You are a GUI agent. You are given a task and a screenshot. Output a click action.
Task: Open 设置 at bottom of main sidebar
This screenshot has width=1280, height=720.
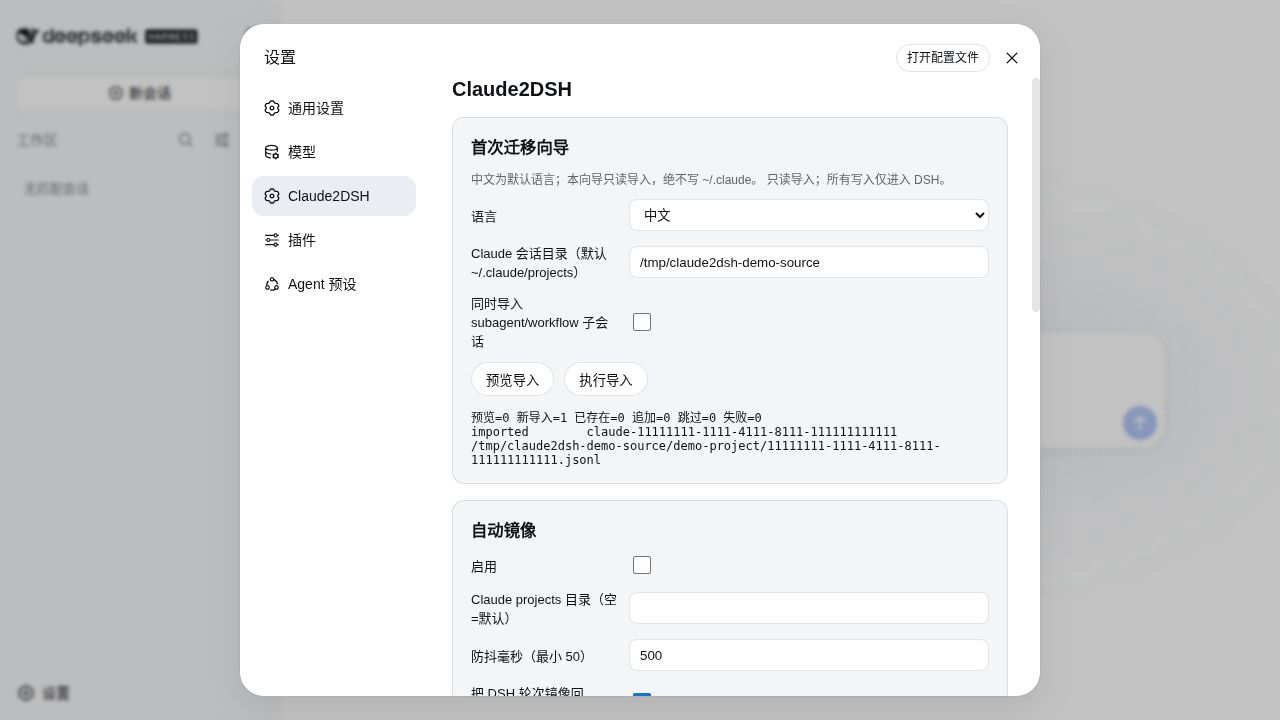(44, 693)
